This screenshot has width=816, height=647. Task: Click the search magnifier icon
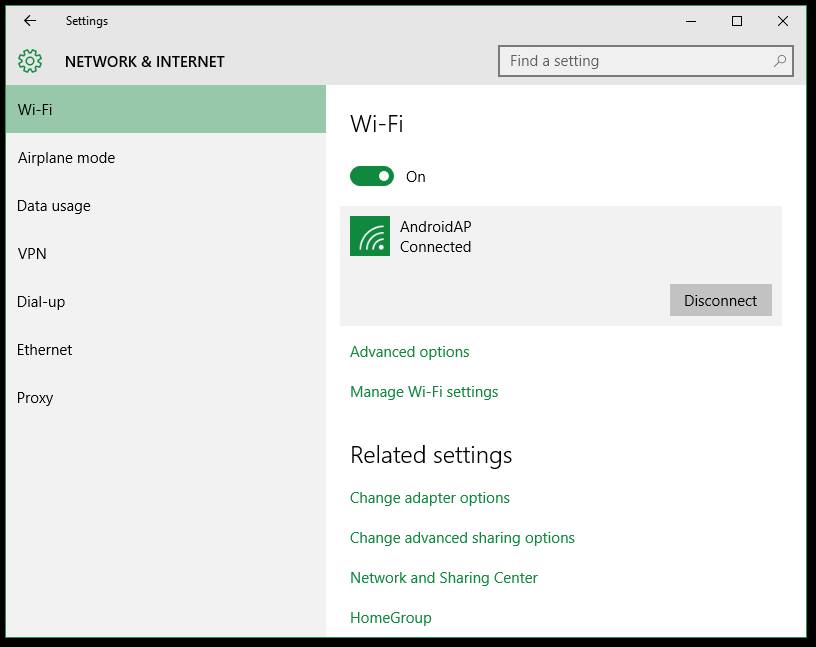tap(779, 61)
